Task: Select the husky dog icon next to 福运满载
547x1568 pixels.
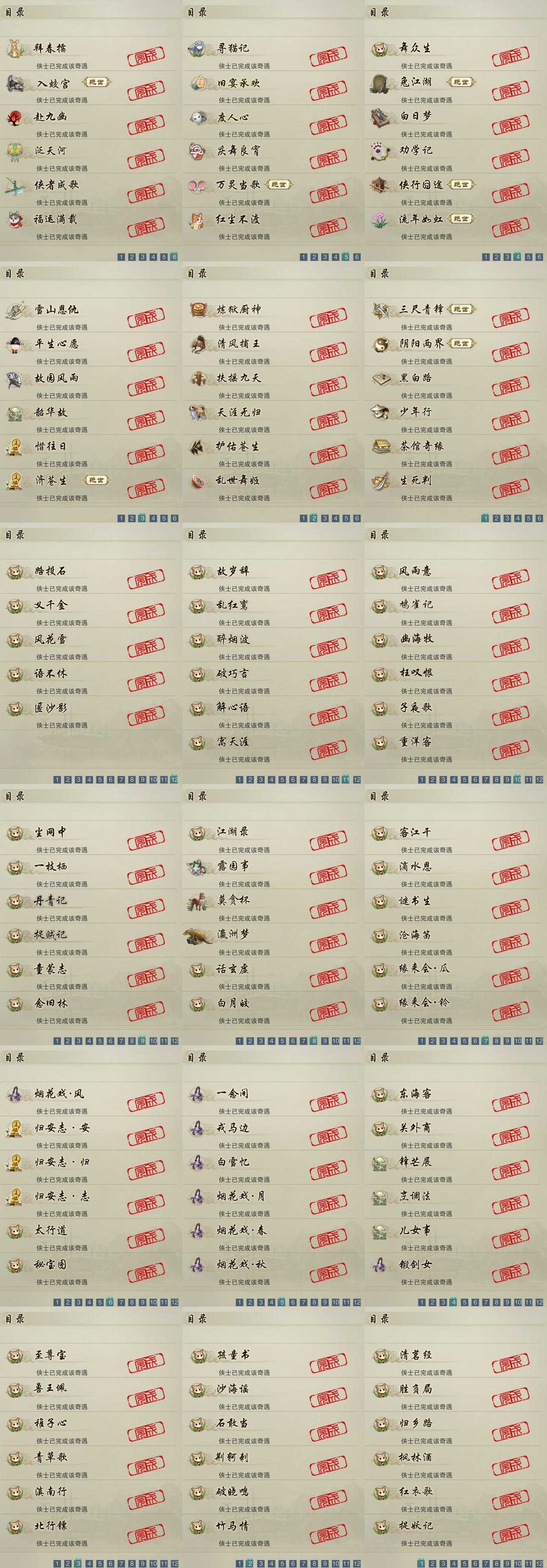Action: point(15,219)
